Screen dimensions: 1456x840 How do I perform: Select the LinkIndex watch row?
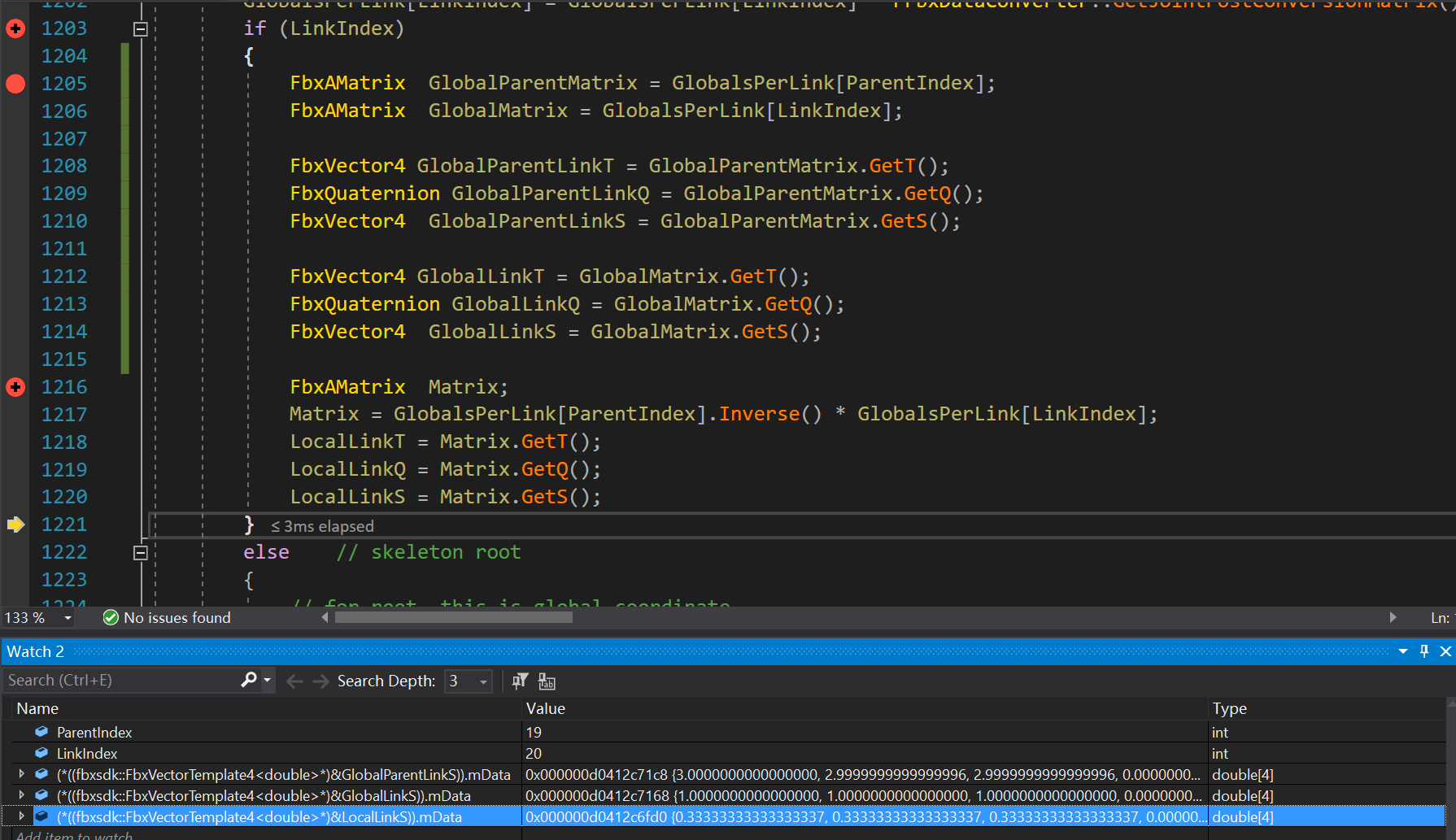coord(724,754)
